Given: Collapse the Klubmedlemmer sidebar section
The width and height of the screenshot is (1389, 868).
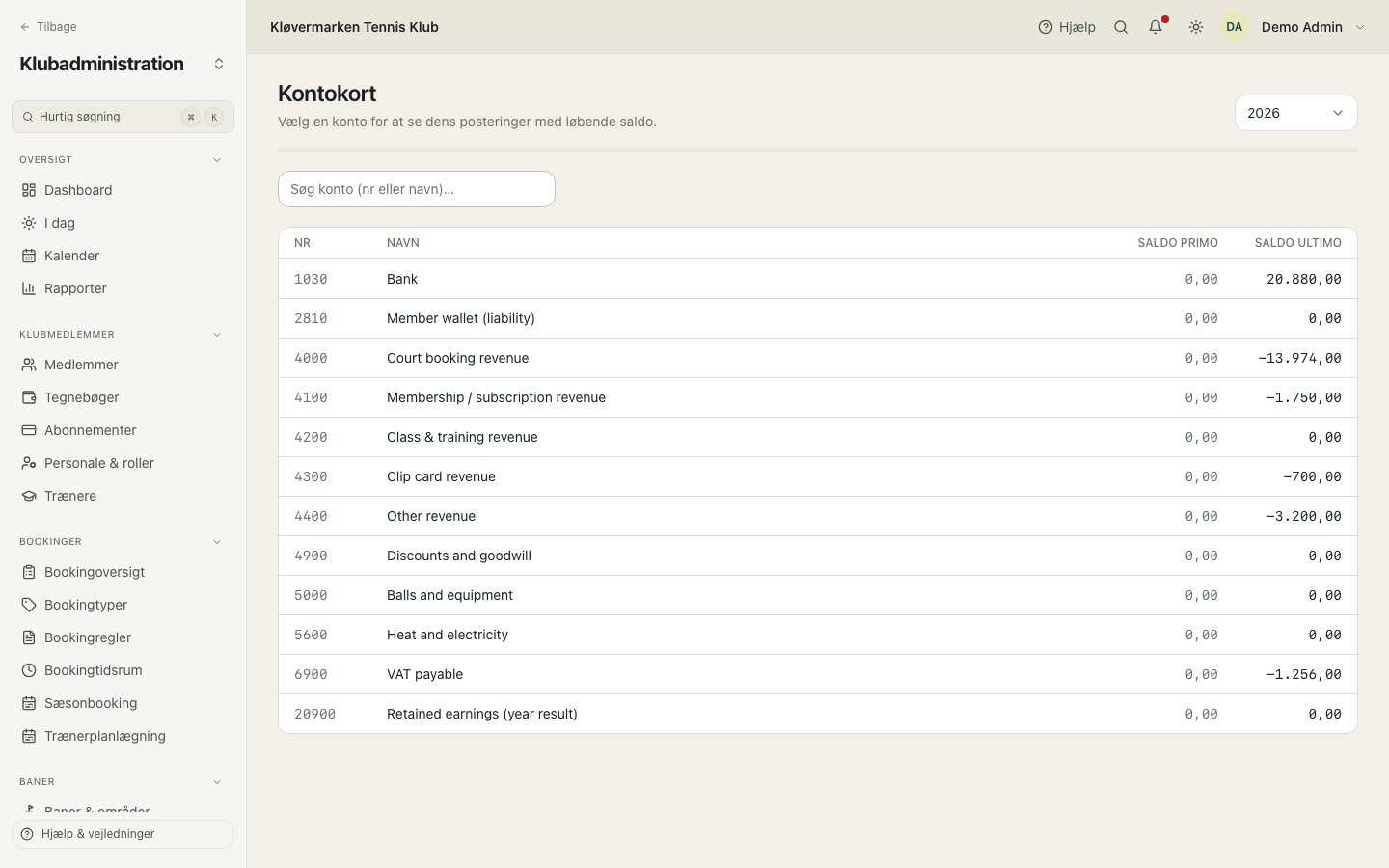Looking at the screenshot, I should 217,335.
